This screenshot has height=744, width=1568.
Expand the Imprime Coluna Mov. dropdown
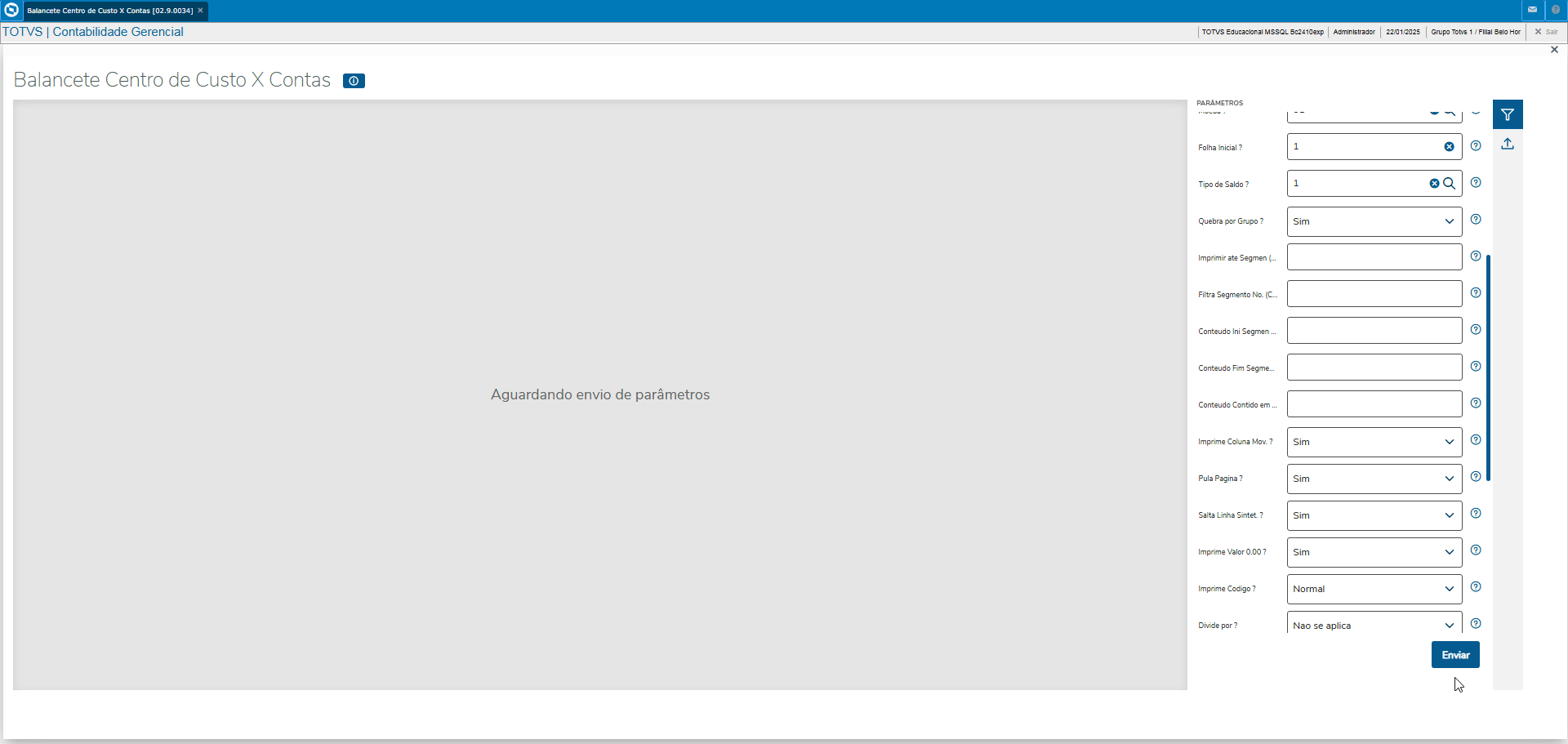tap(1374, 442)
